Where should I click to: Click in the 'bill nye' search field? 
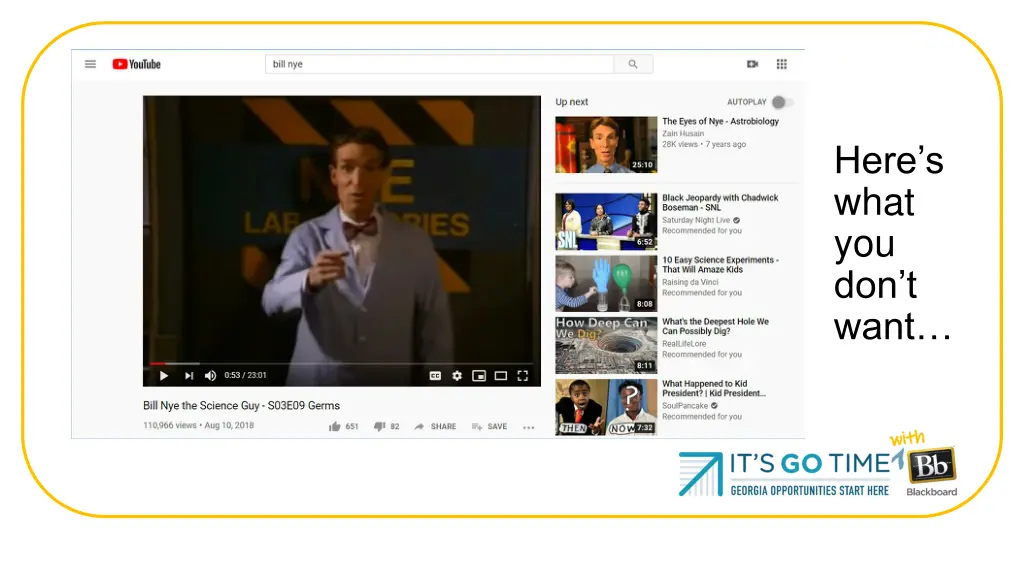[x=440, y=64]
